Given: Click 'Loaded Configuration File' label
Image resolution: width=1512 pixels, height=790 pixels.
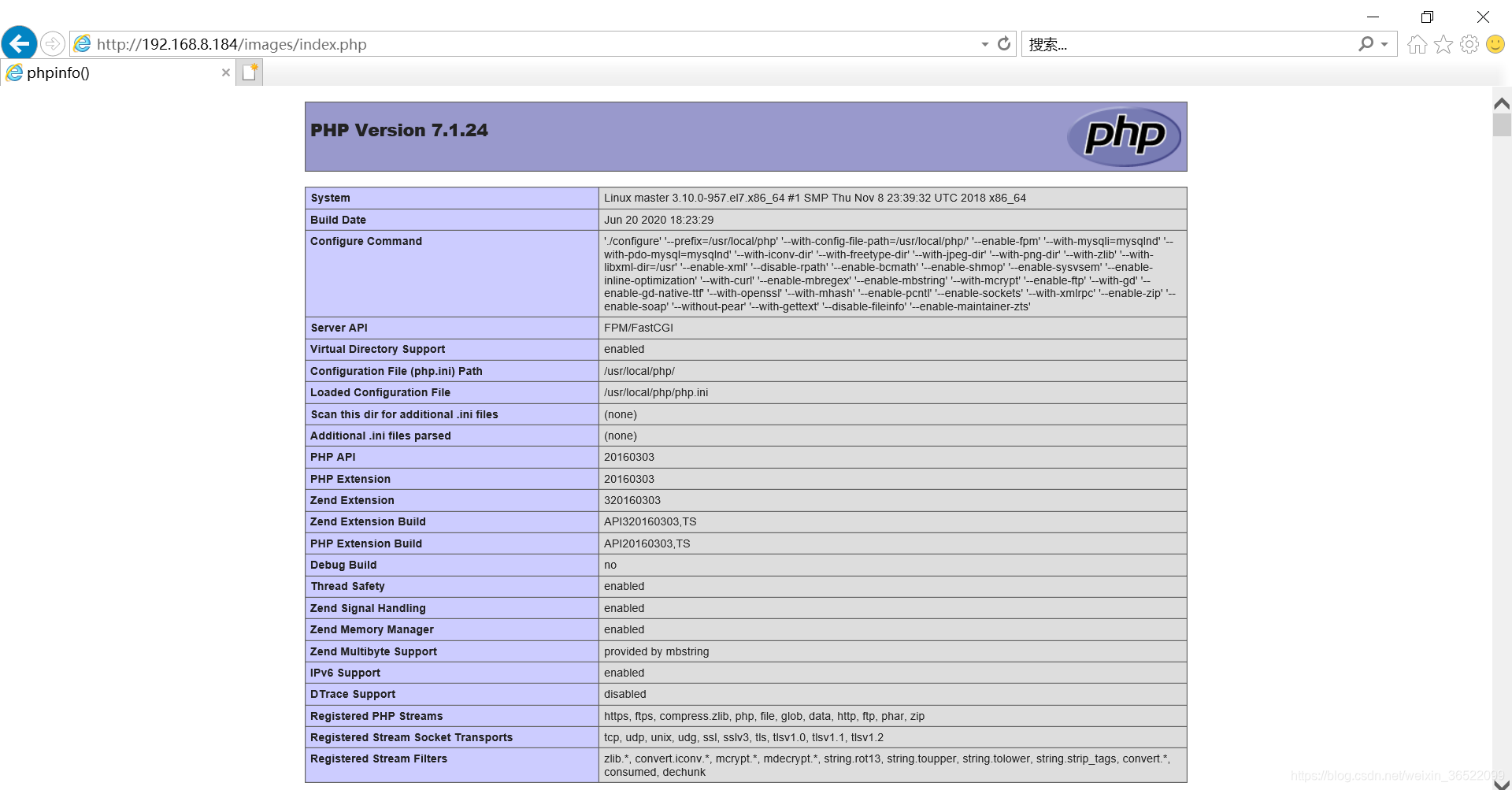Looking at the screenshot, I should [x=380, y=392].
